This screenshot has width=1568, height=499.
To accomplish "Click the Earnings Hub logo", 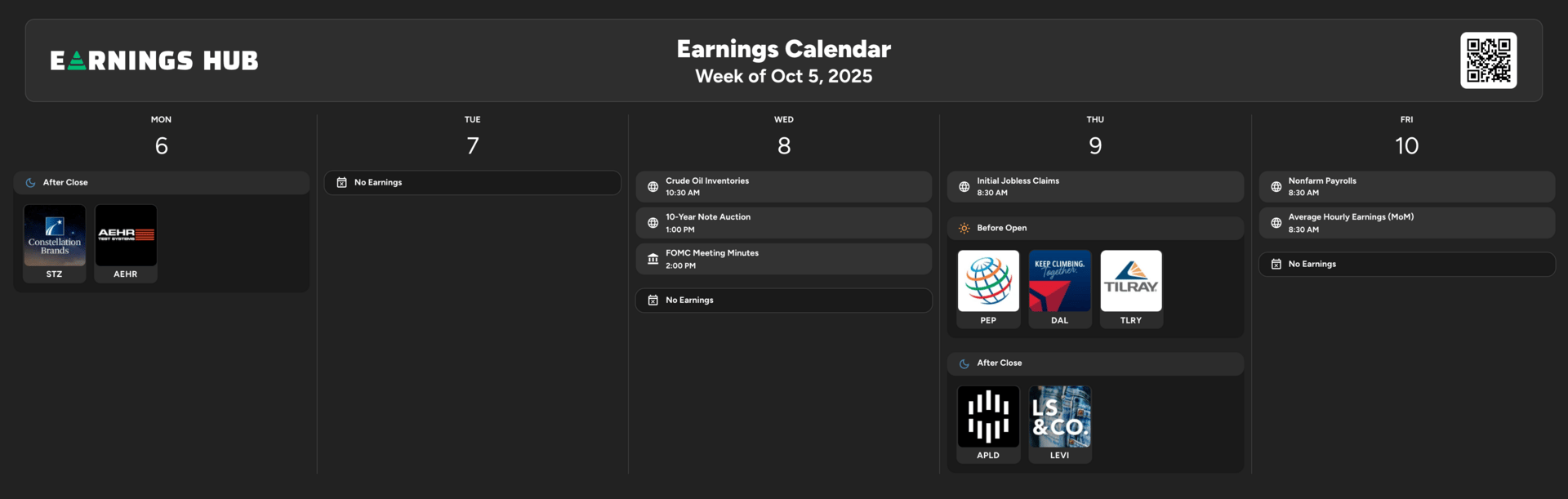I will point(154,60).
